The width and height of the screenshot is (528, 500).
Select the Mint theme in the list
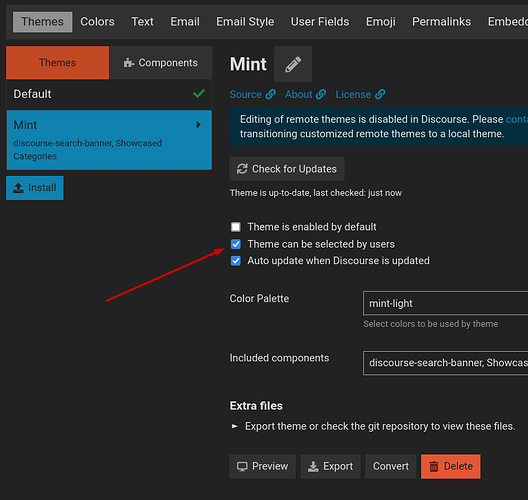click(x=109, y=140)
